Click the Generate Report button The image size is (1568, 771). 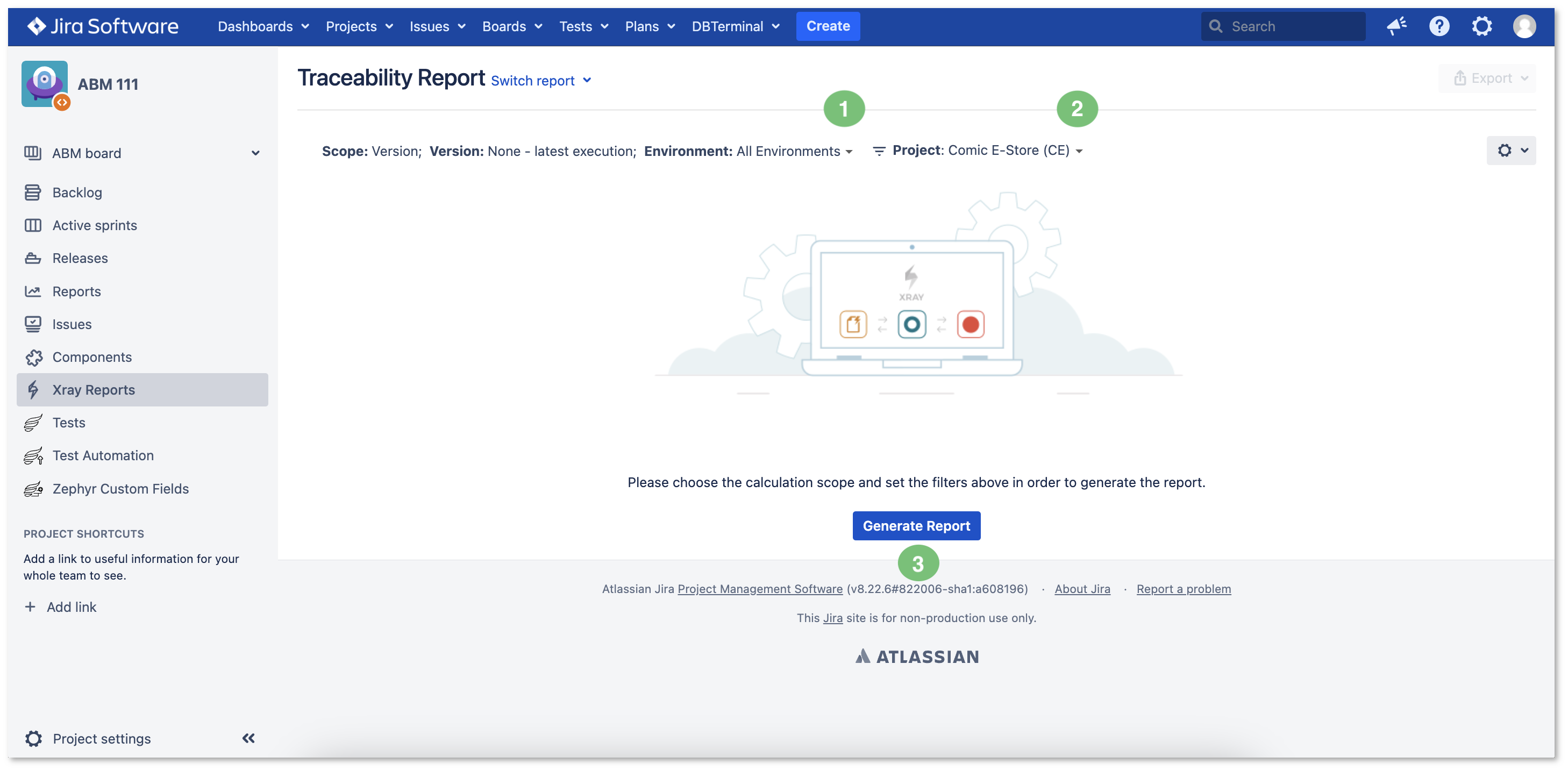[916, 526]
